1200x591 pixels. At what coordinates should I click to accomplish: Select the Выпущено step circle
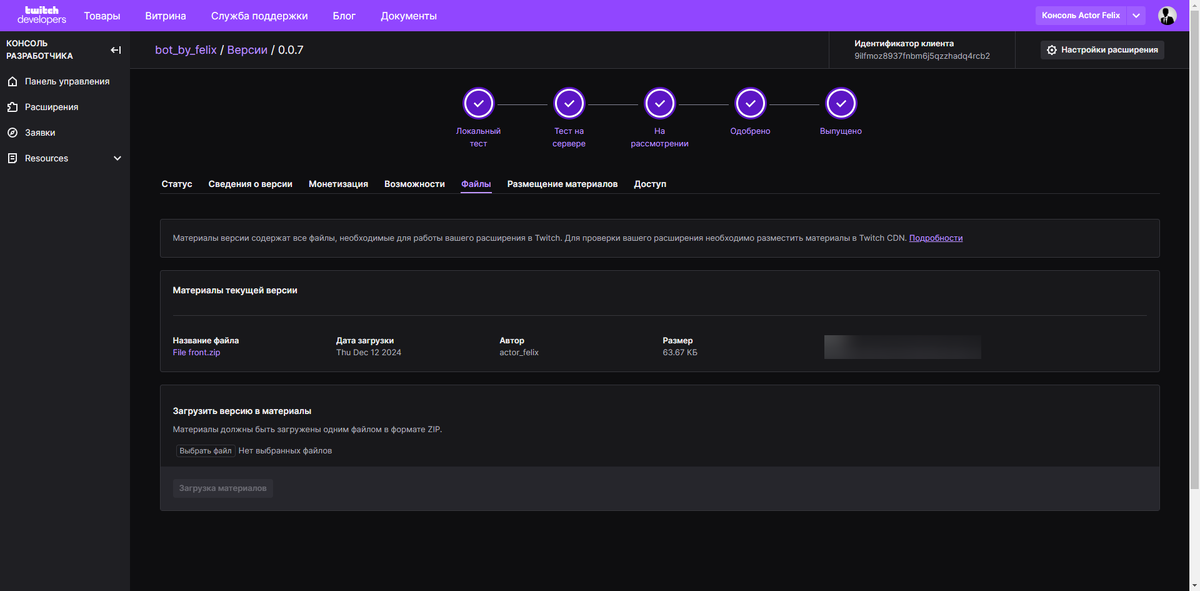pyautogui.click(x=841, y=103)
